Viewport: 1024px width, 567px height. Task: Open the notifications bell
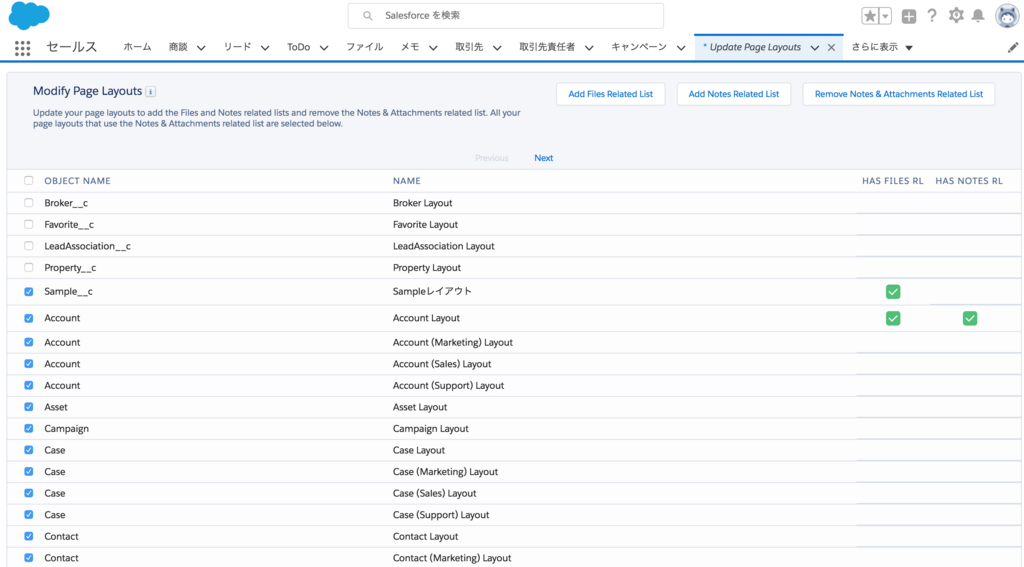tap(978, 16)
